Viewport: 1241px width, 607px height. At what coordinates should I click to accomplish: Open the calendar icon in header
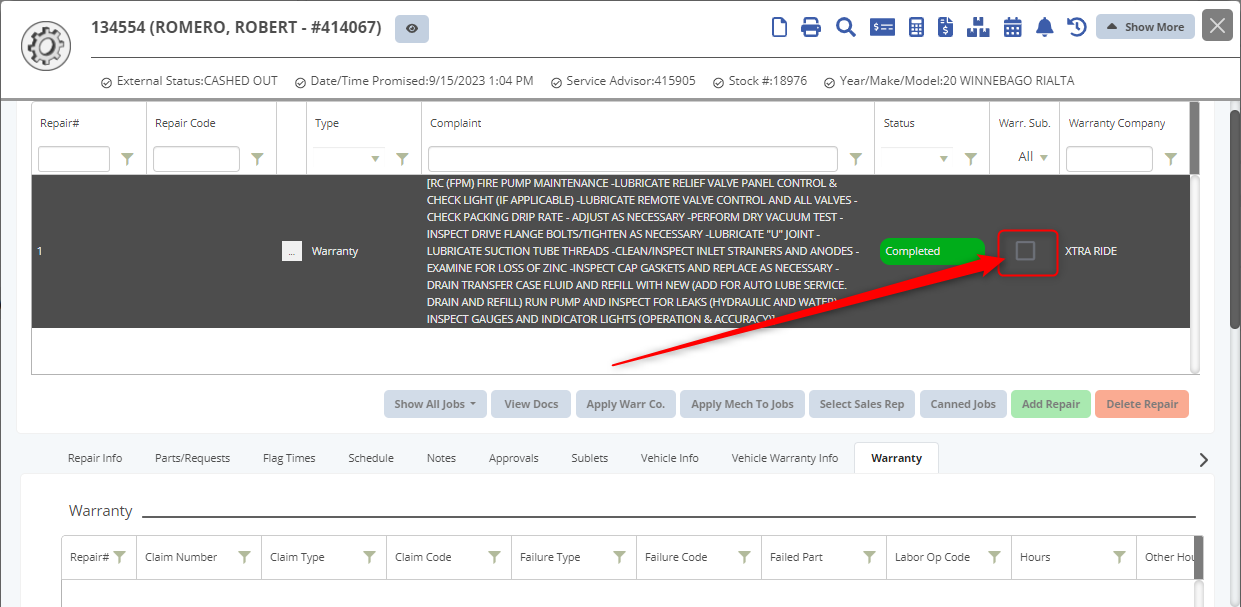coord(1013,27)
